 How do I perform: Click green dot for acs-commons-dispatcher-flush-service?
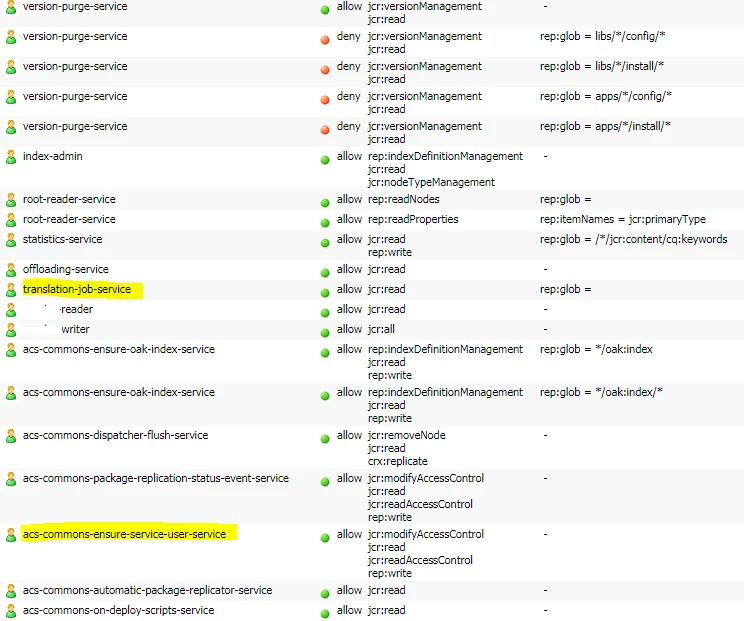coord(325,439)
